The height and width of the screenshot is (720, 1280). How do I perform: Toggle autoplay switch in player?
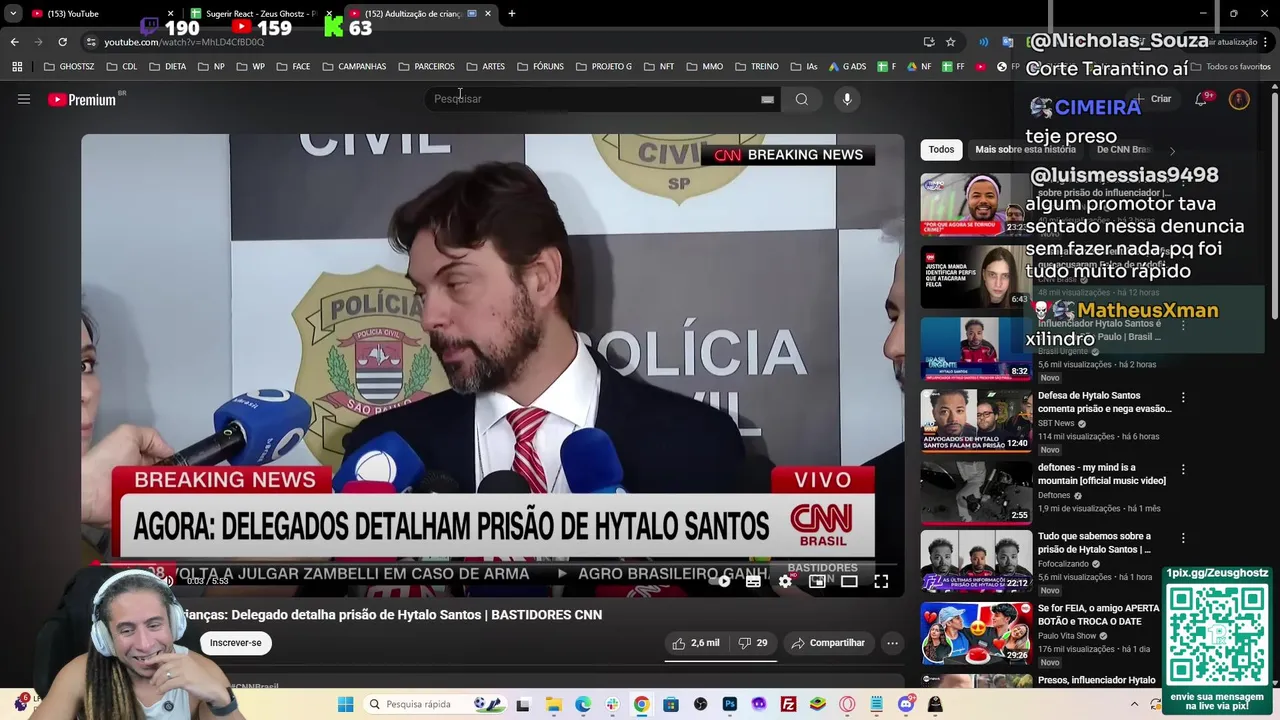click(722, 581)
